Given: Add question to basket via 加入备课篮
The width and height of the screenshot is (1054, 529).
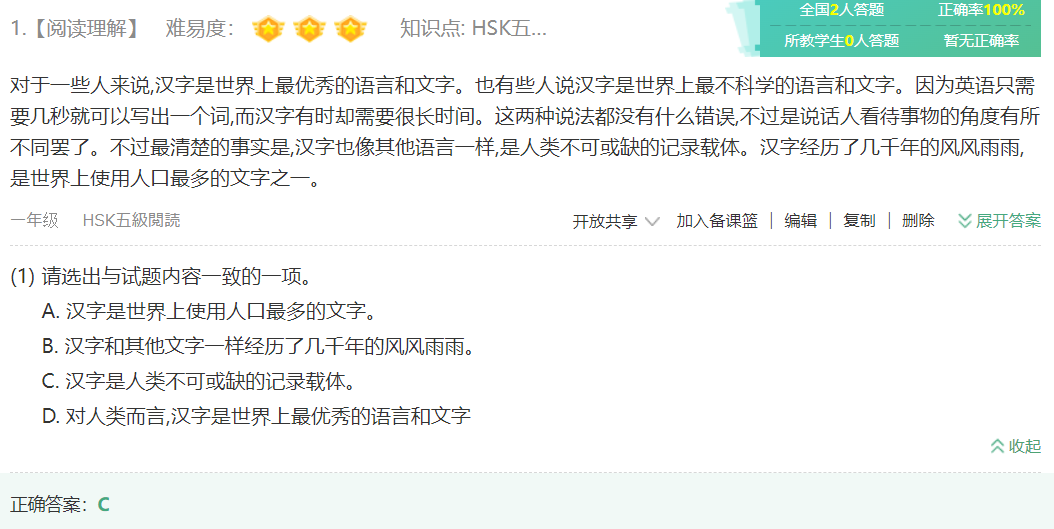Looking at the screenshot, I should click(x=717, y=221).
